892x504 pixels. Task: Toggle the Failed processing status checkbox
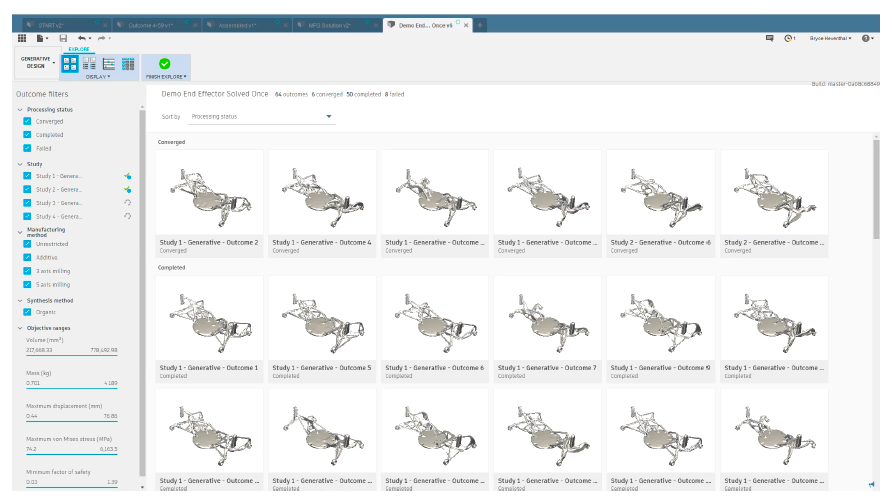pos(28,148)
